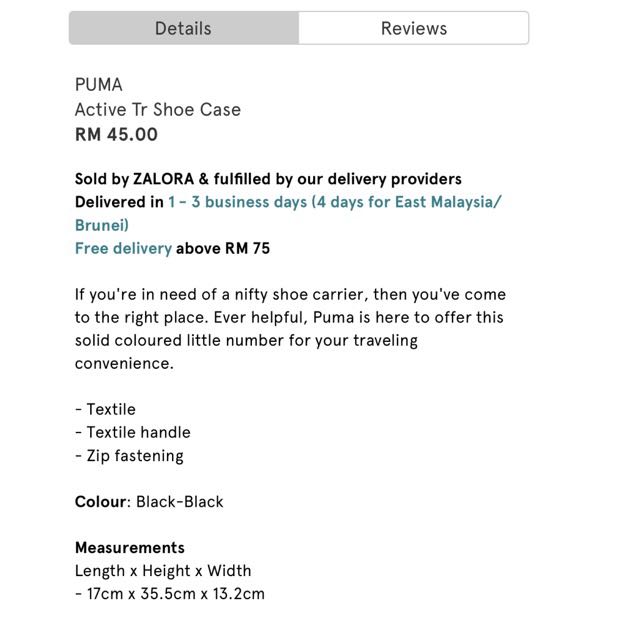Switch to the Reviews tab
The width and height of the screenshot is (640, 640).
pos(413,28)
